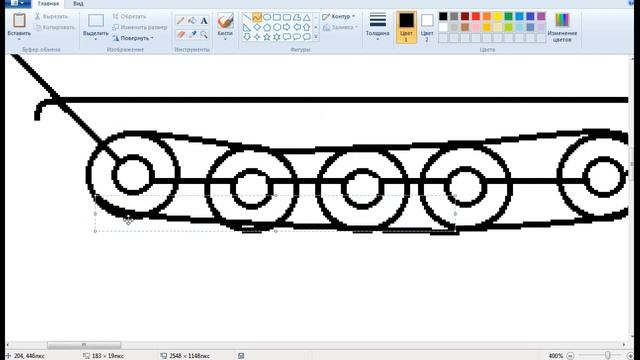Choose the Rectangle shape
The width and height of the screenshot is (640, 360).
(277, 18)
